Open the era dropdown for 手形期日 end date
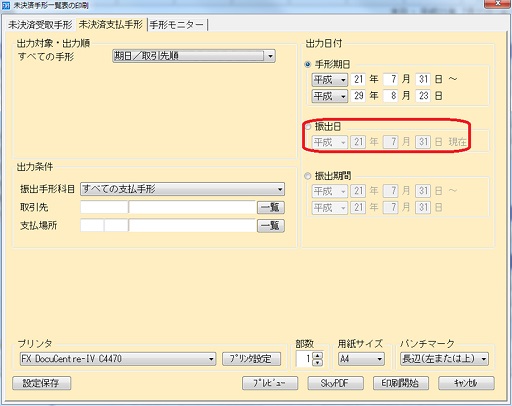Image resolution: width=512 pixels, height=406 pixels. point(330,96)
